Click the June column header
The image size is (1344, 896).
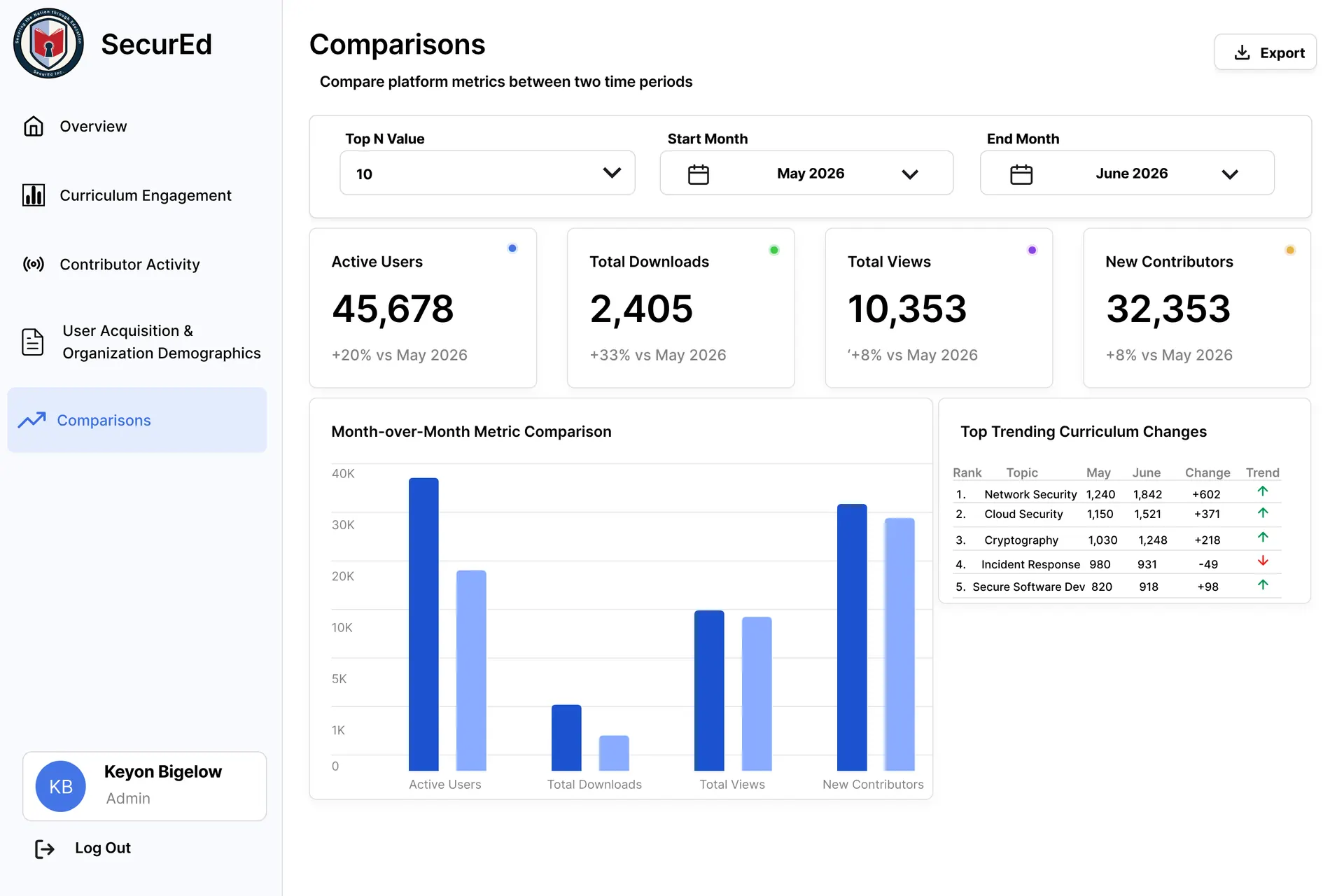tap(1147, 472)
